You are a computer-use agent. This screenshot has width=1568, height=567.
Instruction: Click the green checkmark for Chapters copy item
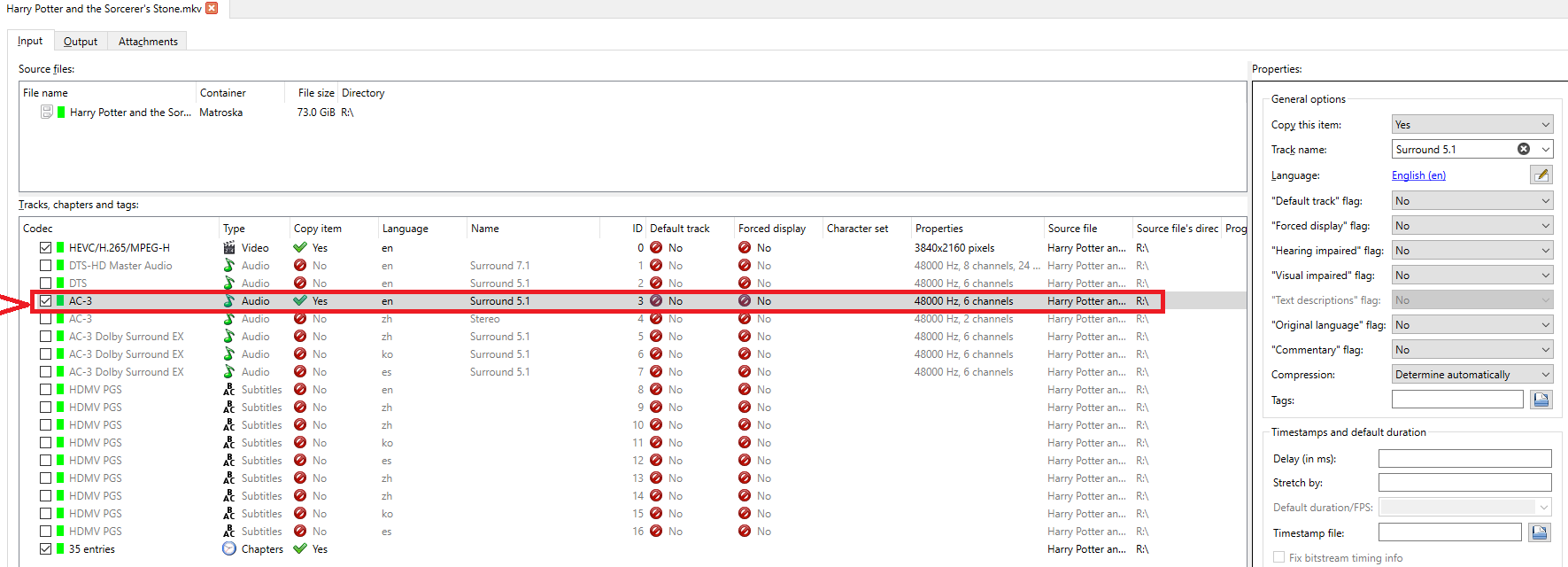[300, 549]
